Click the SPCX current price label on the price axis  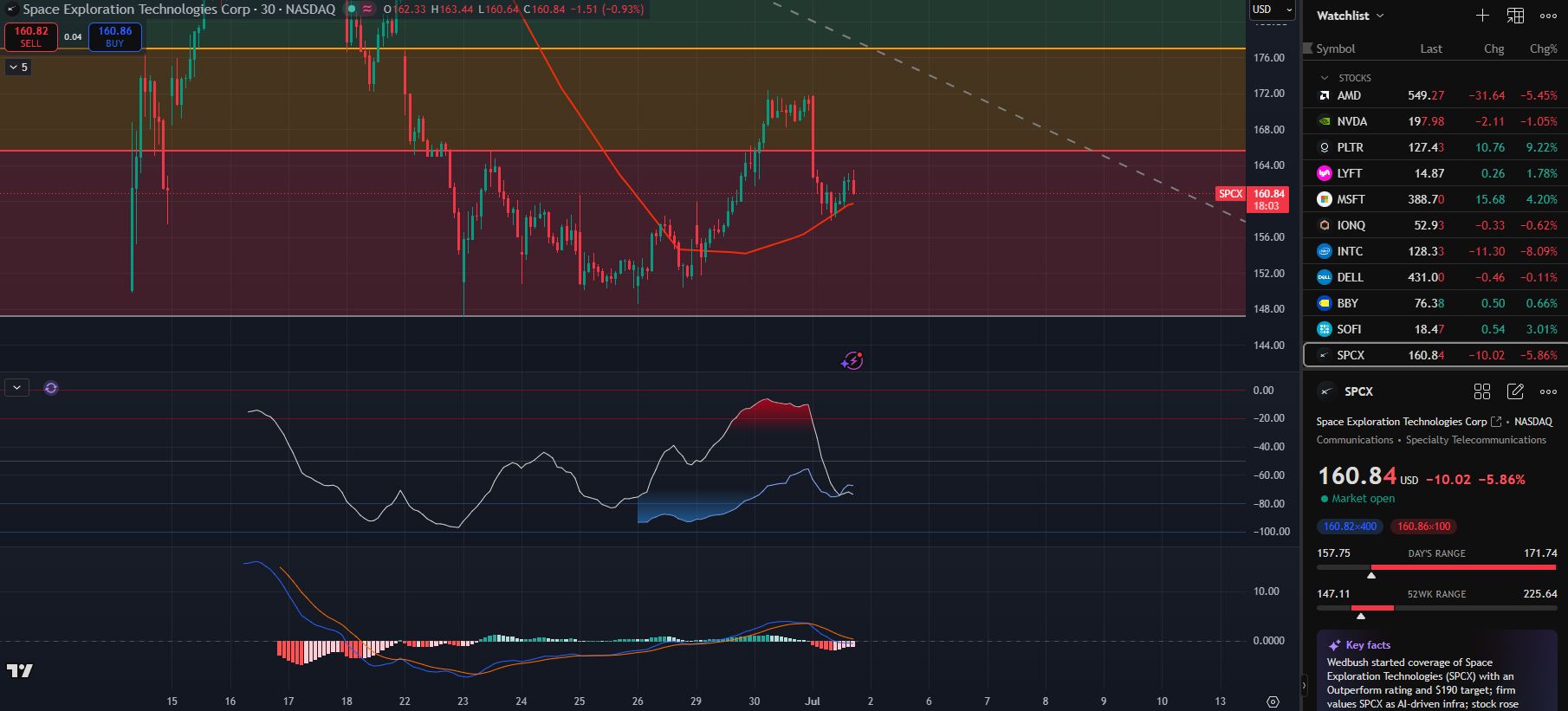point(1268,200)
